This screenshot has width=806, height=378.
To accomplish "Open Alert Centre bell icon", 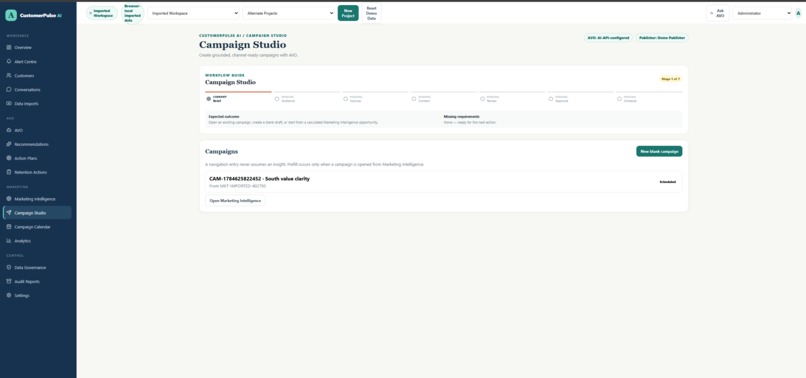I will click(9, 61).
